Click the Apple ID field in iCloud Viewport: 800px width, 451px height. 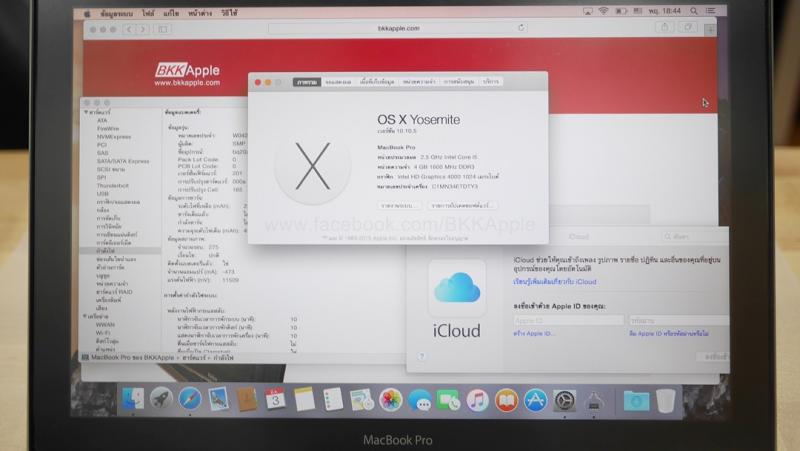[x=568, y=320]
